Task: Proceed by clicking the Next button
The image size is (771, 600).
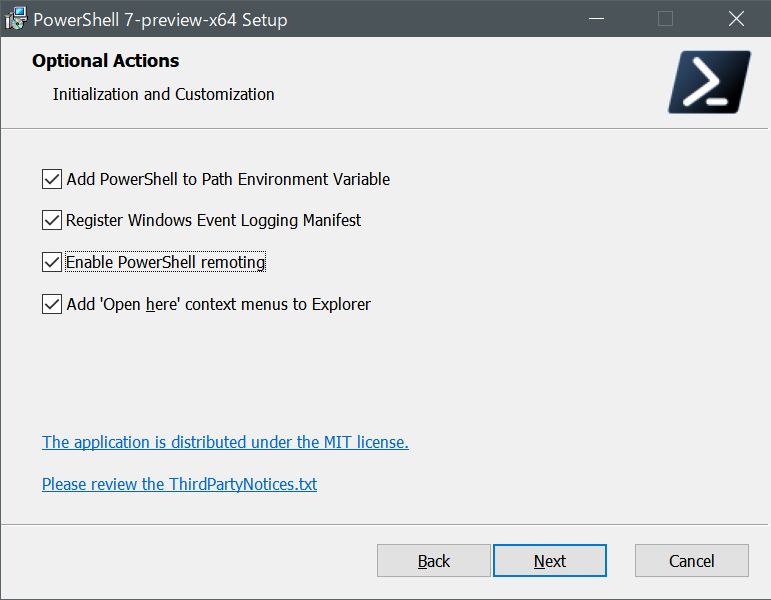Action: tap(550, 561)
